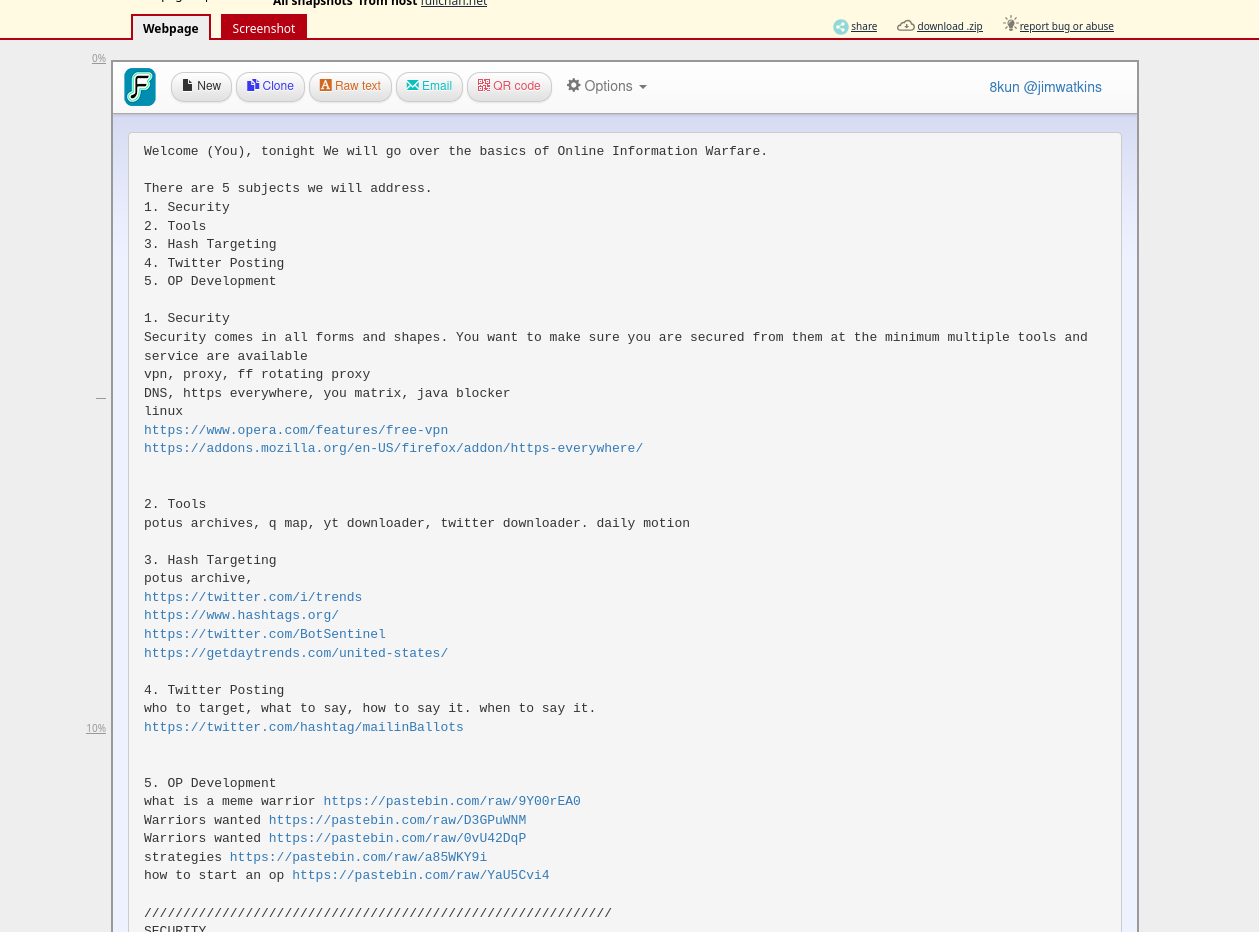Click the 'DNS, https everywhere' line
The width and height of the screenshot is (1259, 932).
point(327,394)
